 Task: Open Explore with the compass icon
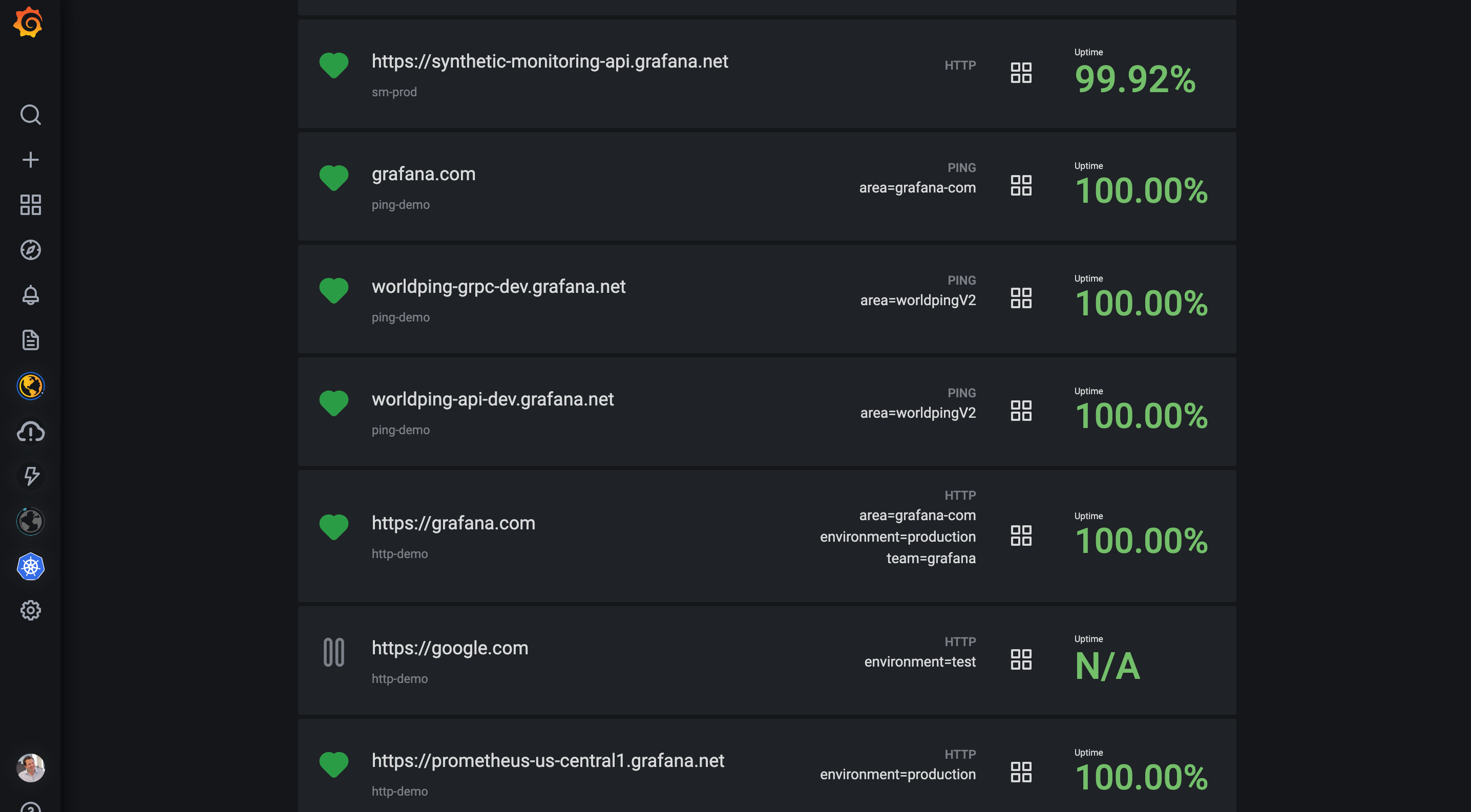coord(30,249)
